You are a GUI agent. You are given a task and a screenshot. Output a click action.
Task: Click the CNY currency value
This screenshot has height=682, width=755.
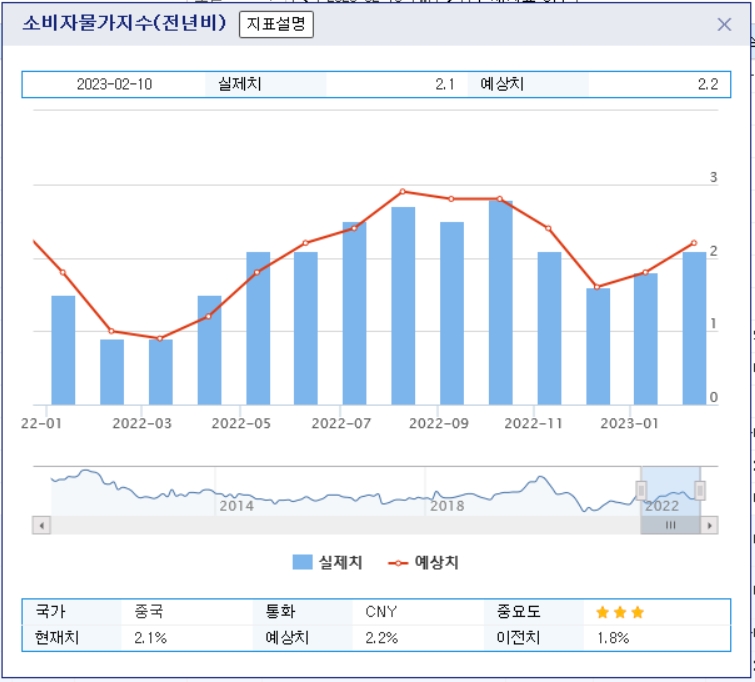(381, 612)
